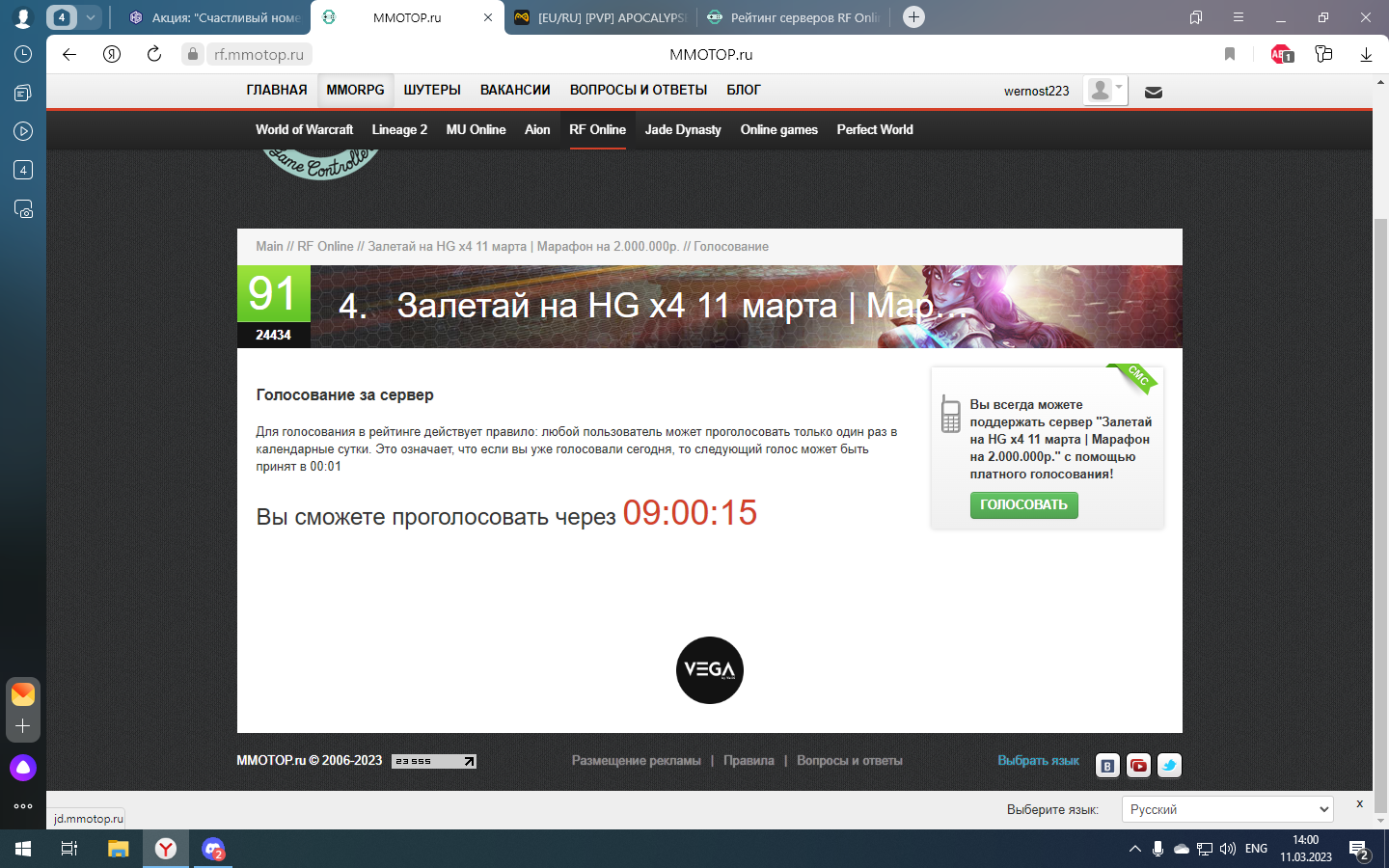Open the Размещение рекламы footer link

tap(636, 761)
